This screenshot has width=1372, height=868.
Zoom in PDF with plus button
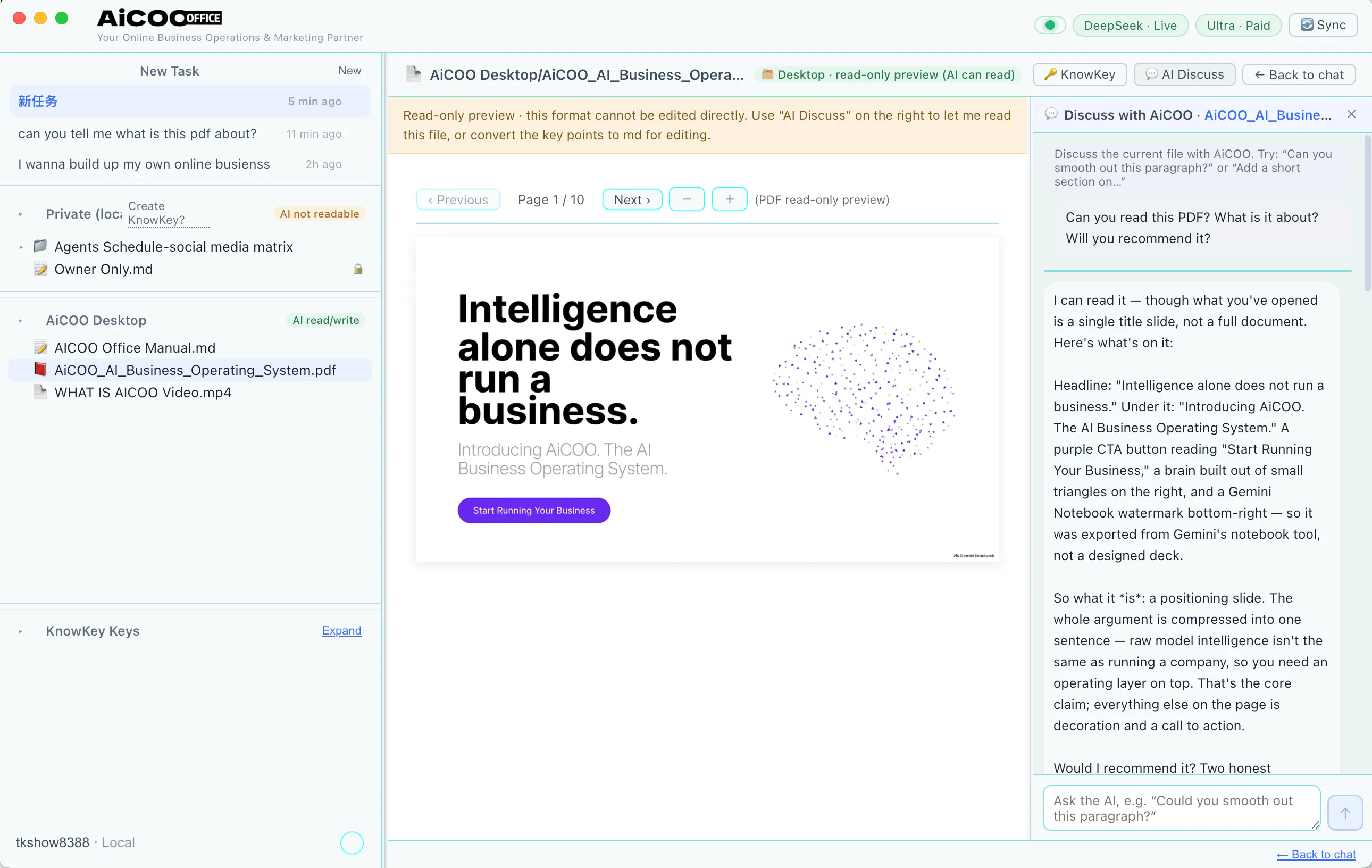point(729,199)
